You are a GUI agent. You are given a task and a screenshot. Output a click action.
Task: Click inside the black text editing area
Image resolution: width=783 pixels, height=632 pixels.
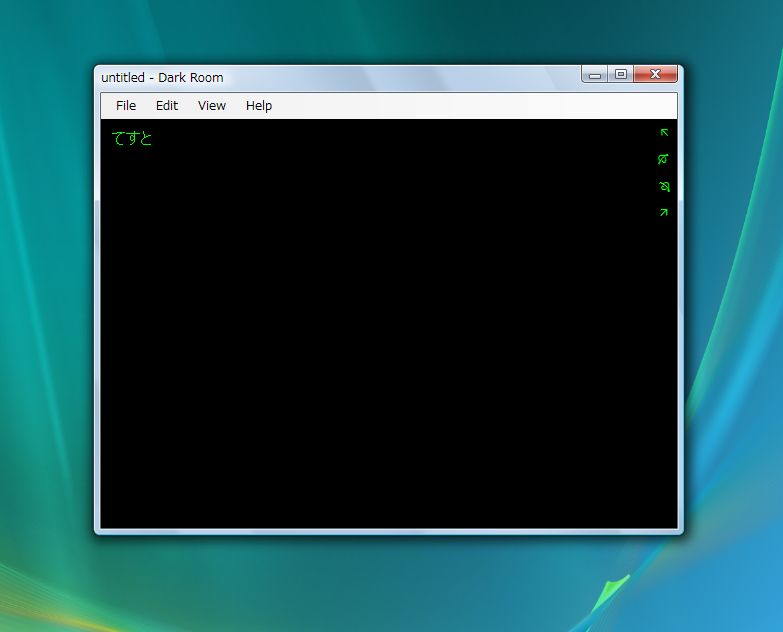pos(389,323)
